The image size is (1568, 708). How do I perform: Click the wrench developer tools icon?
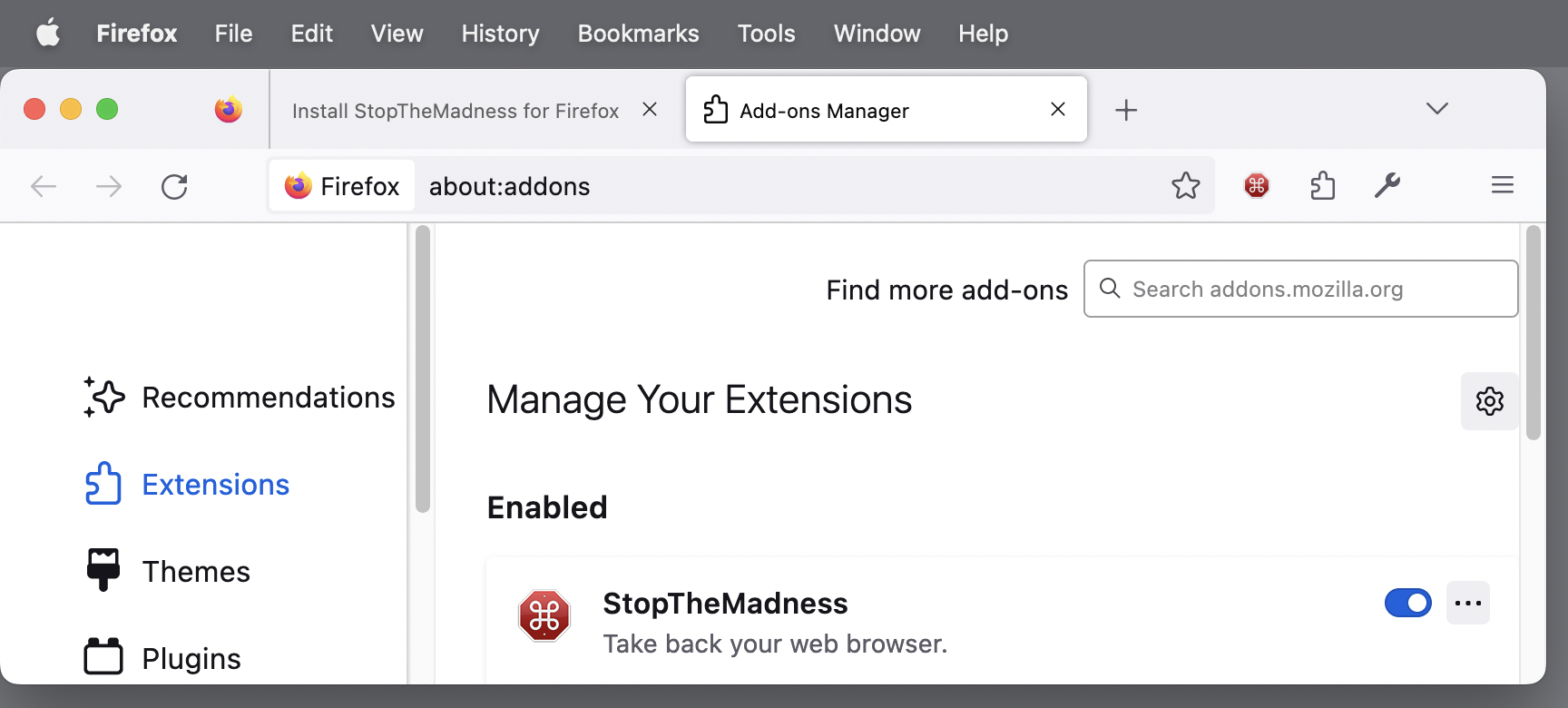(1387, 186)
